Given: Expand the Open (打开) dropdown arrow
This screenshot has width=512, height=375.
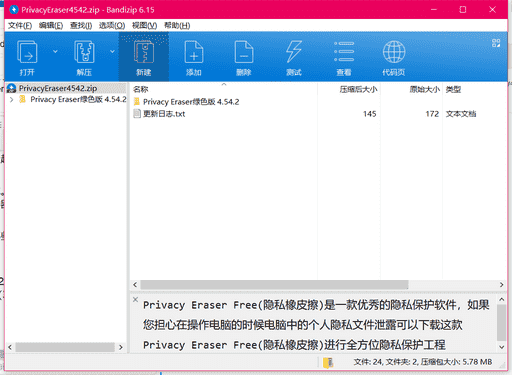Looking at the screenshot, I should (55, 51).
